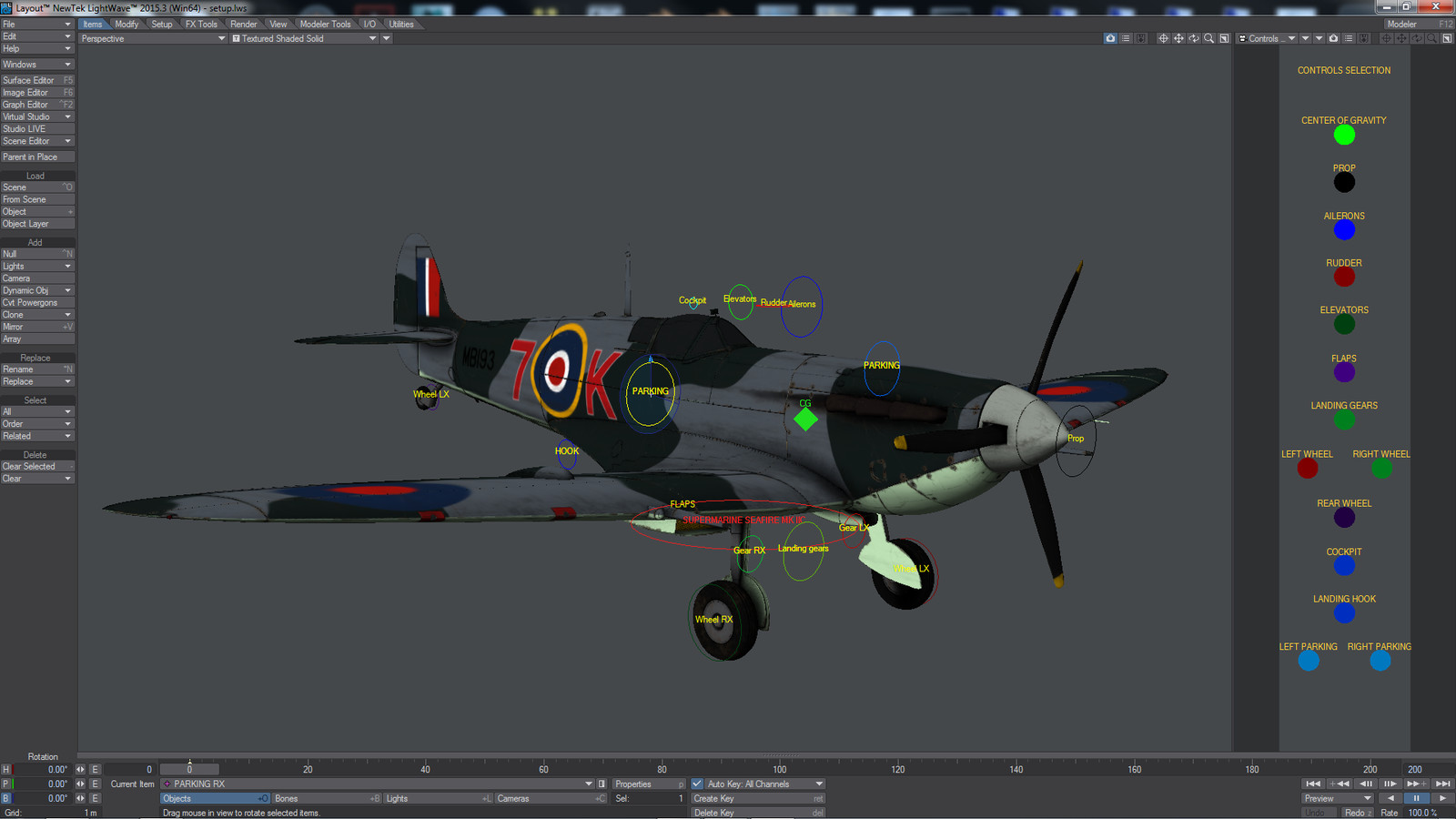This screenshot has width=1456, height=819.
Task: Play the animation forward
Action: click(x=1442, y=798)
